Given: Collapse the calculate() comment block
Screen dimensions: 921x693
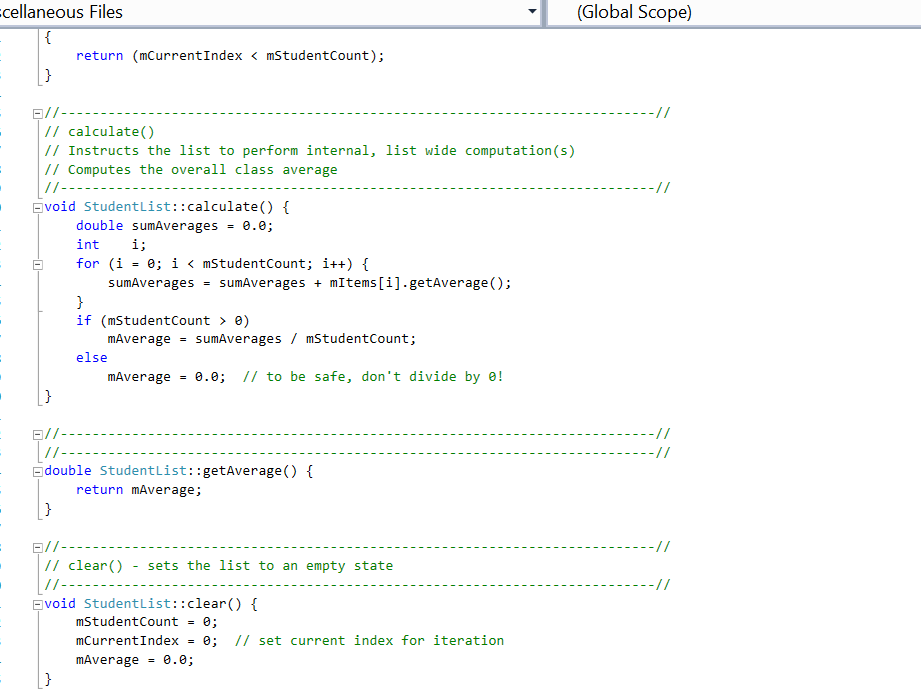Looking at the screenshot, I should tap(38, 113).
